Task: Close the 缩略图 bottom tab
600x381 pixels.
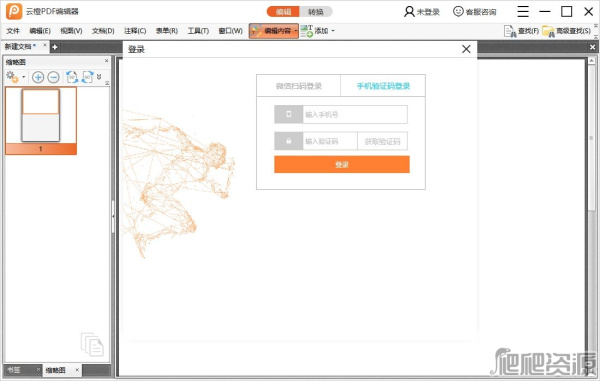Action: click(x=77, y=370)
